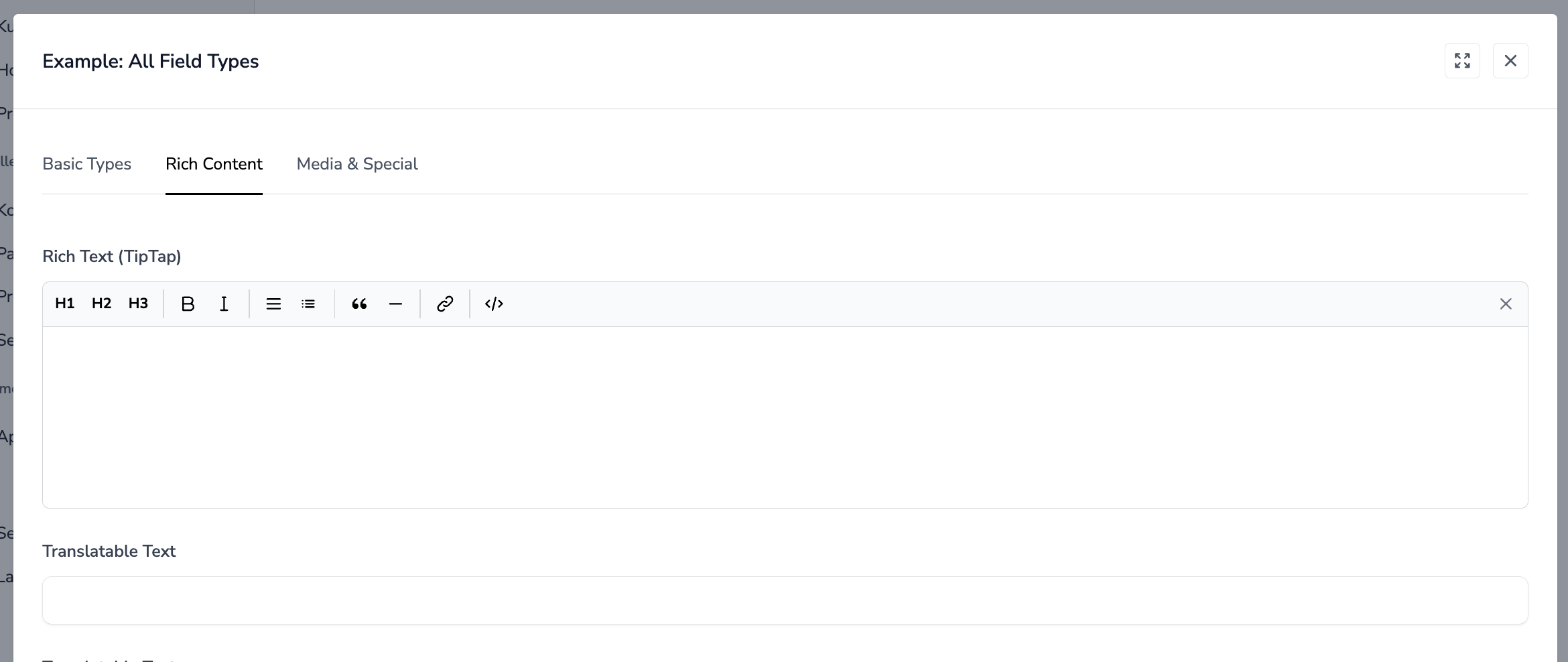Click the Translatable Text field label
This screenshot has width=1568, height=662.
(109, 551)
